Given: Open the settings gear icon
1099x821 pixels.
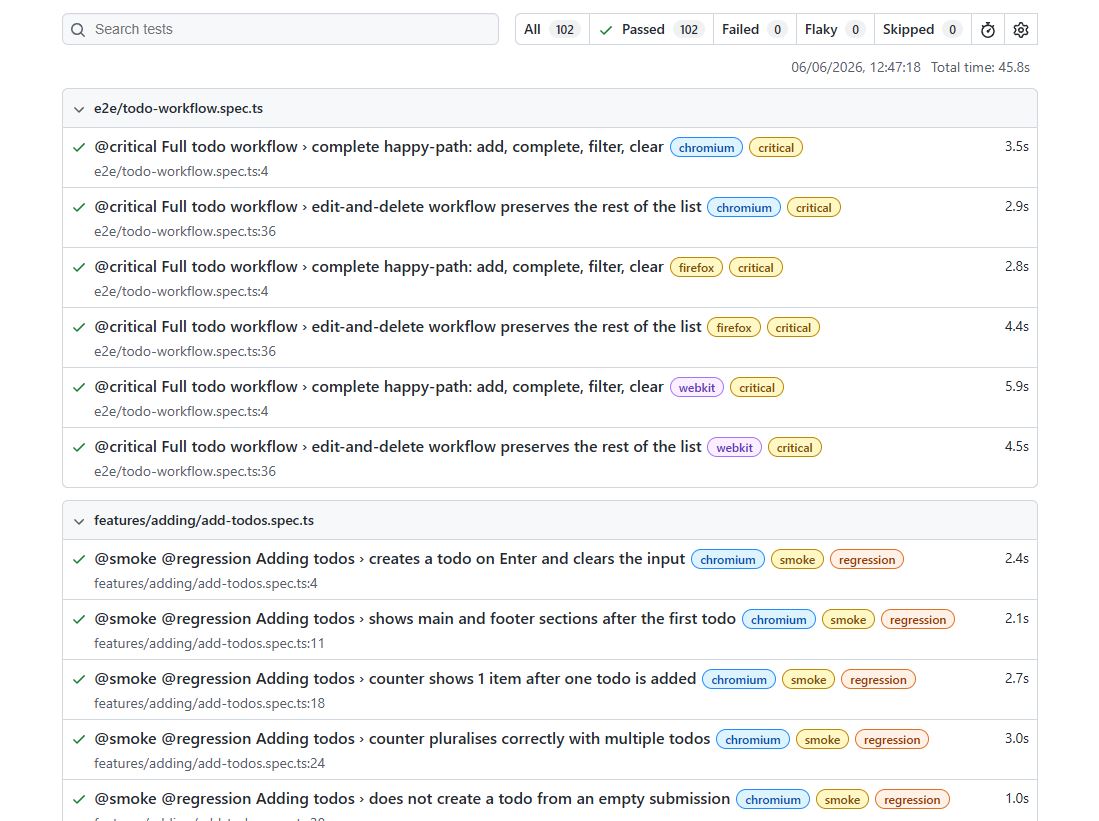Looking at the screenshot, I should (1020, 29).
